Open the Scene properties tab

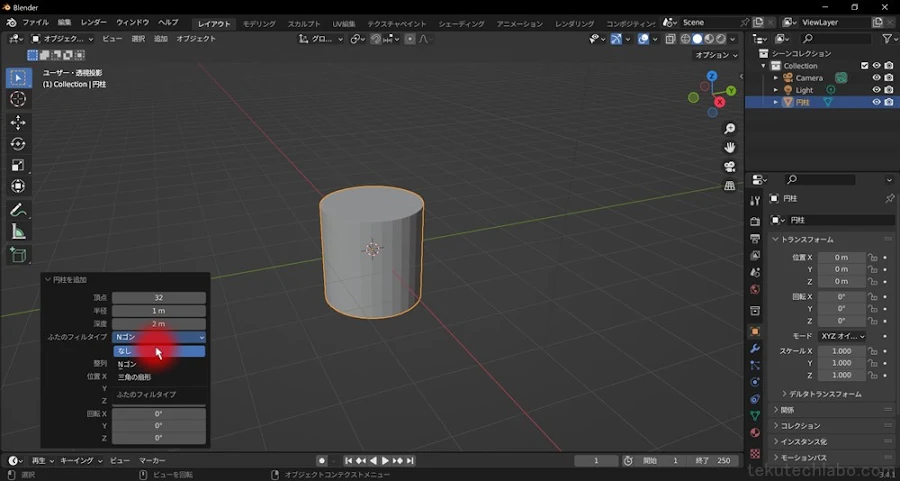(x=755, y=272)
